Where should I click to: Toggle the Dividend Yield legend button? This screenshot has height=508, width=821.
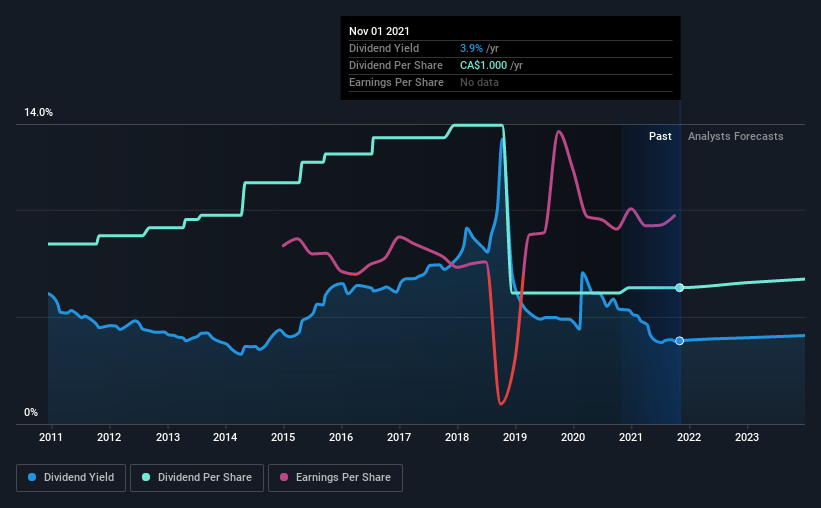pos(71,478)
